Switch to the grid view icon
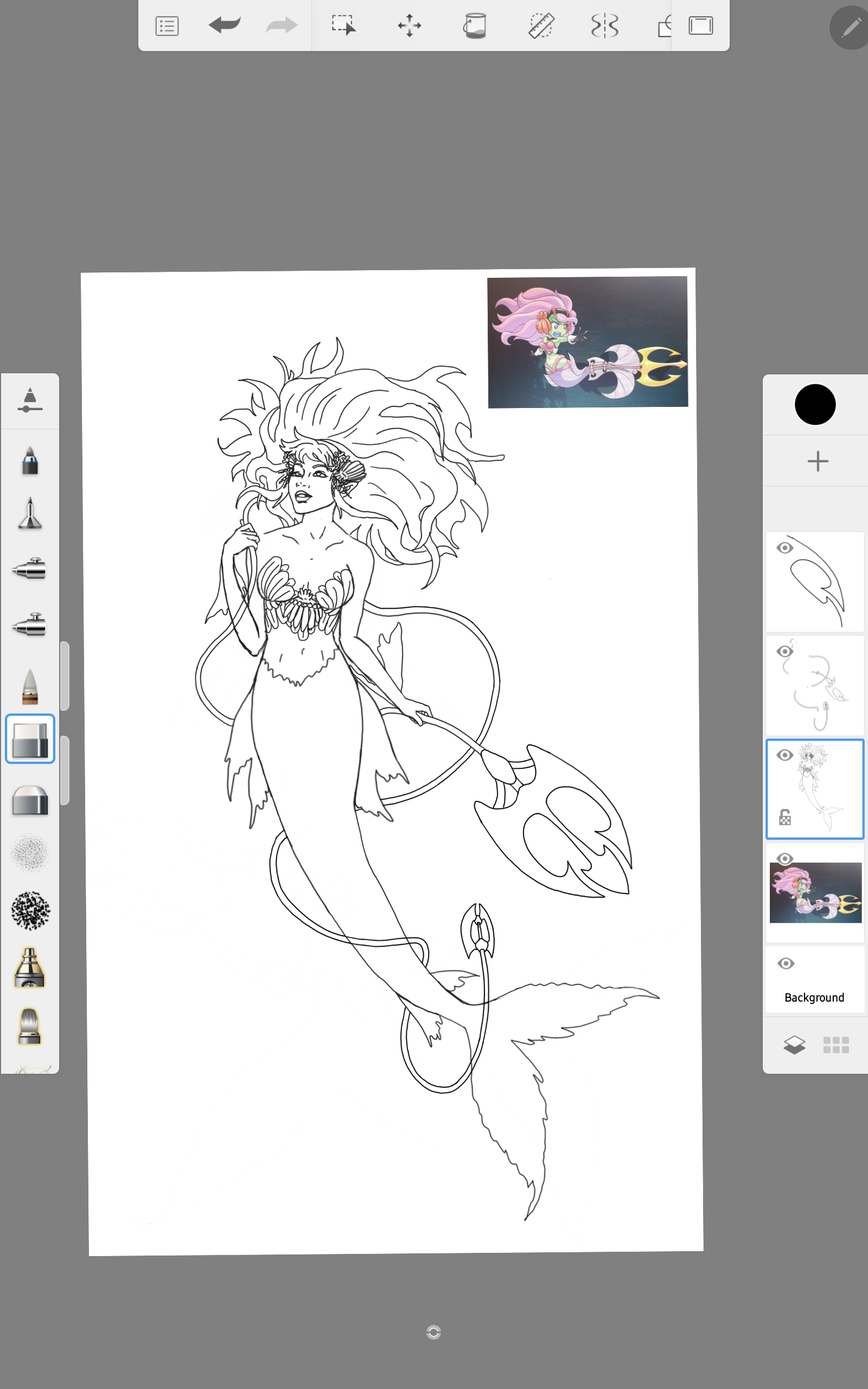 (836, 1045)
